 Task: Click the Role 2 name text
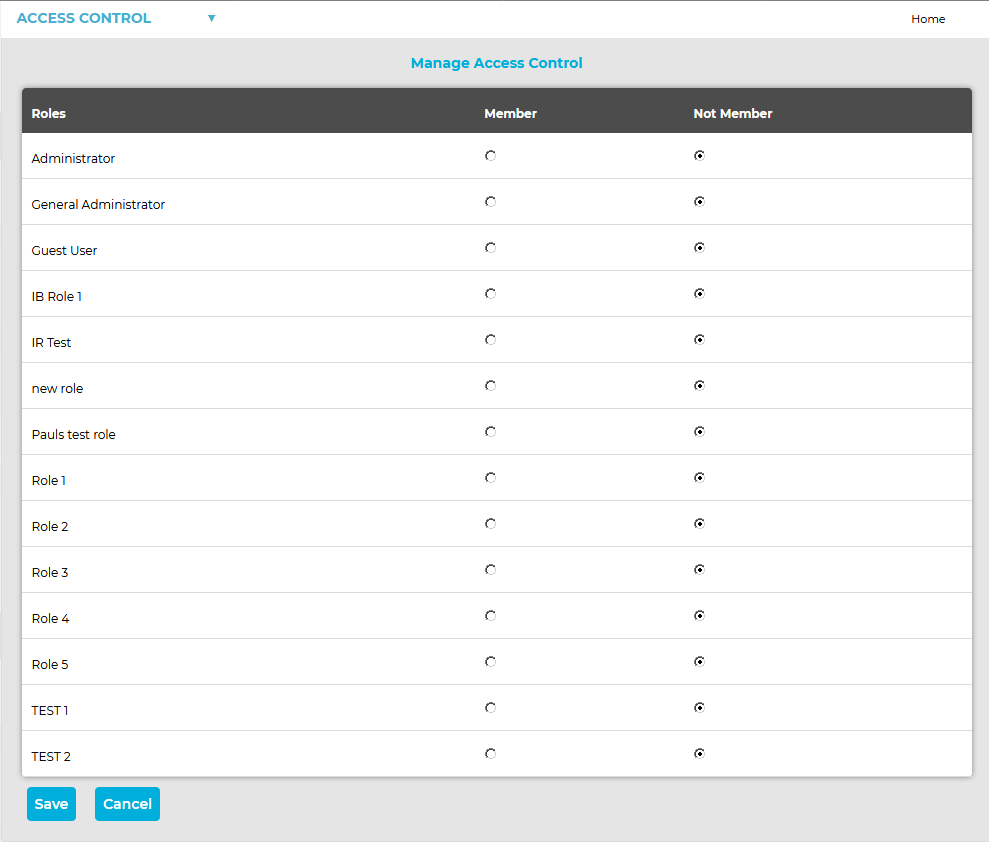[50, 527]
